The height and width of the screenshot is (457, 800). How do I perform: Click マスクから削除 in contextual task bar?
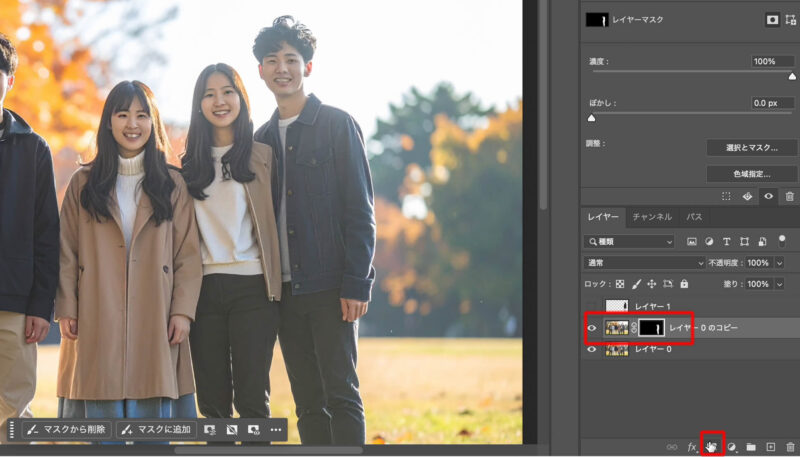click(x=67, y=429)
